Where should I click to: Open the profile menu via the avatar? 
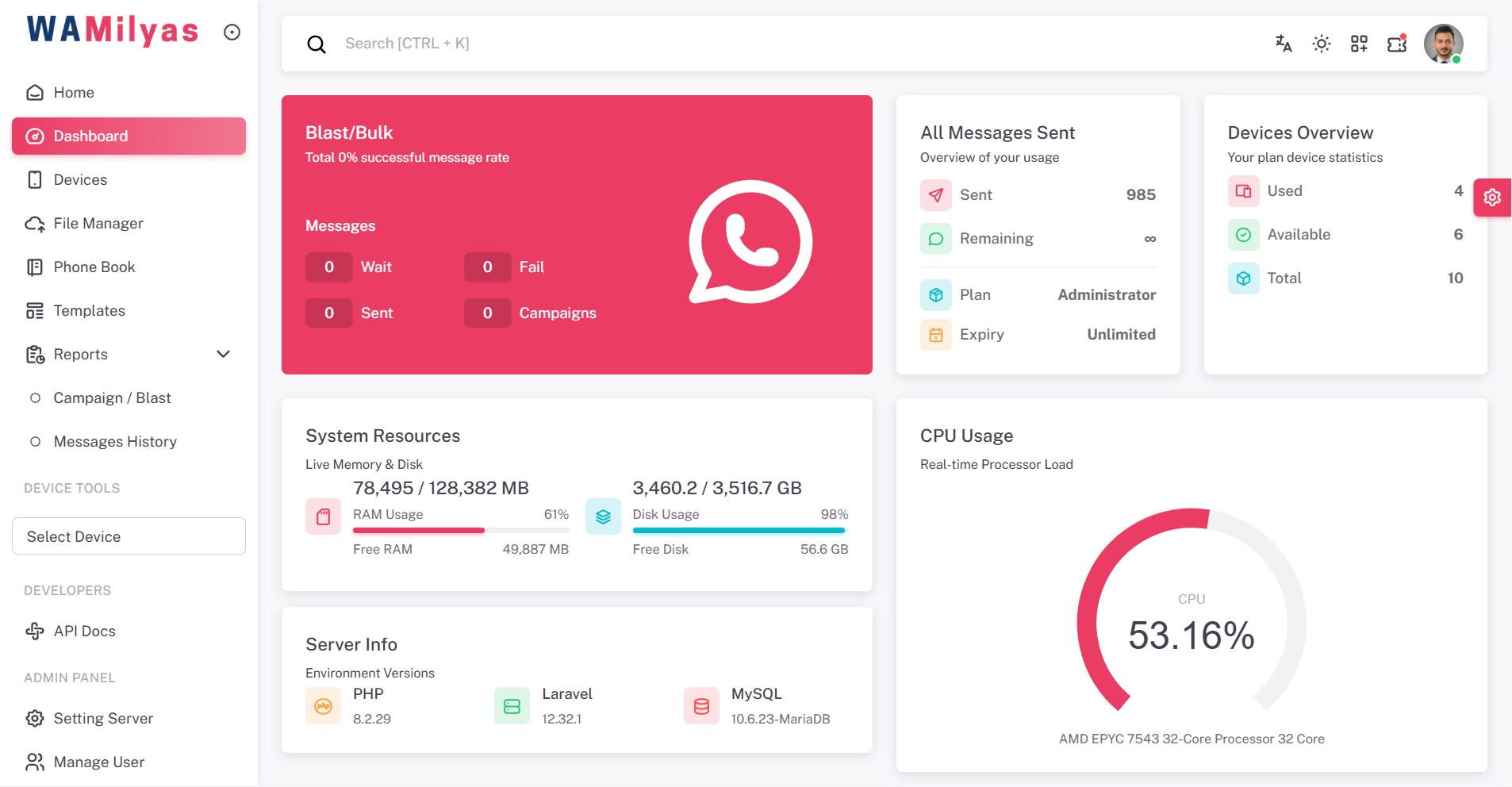click(1444, 44)
